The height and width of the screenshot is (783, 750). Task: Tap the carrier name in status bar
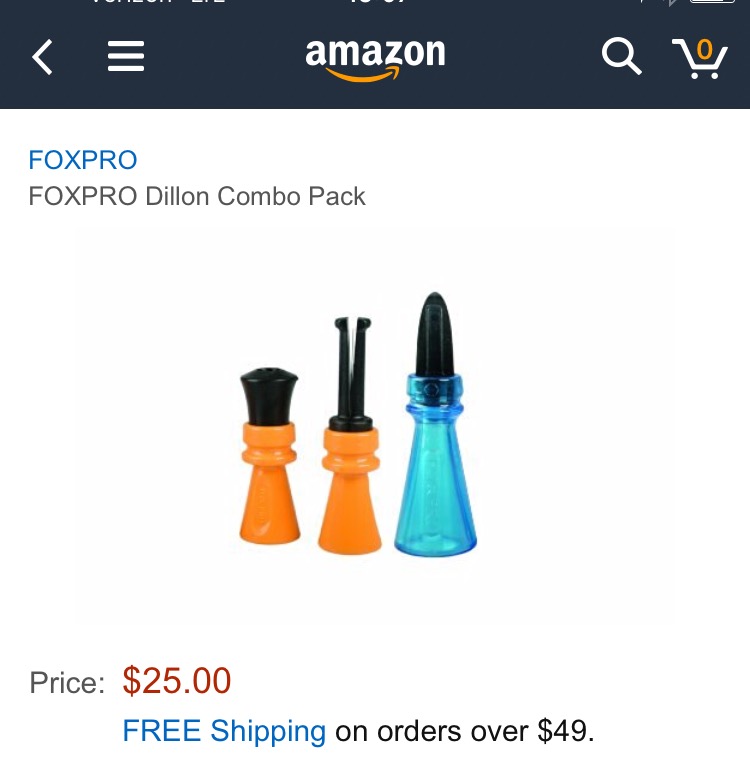[x=132, y=1]
